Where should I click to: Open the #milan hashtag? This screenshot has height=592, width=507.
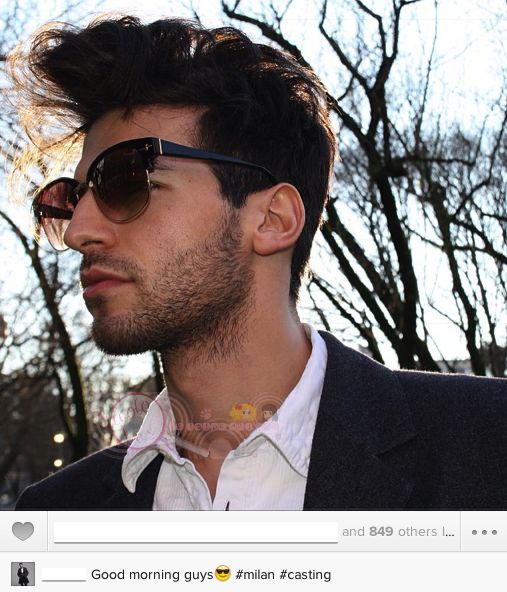tap(255, 575)
